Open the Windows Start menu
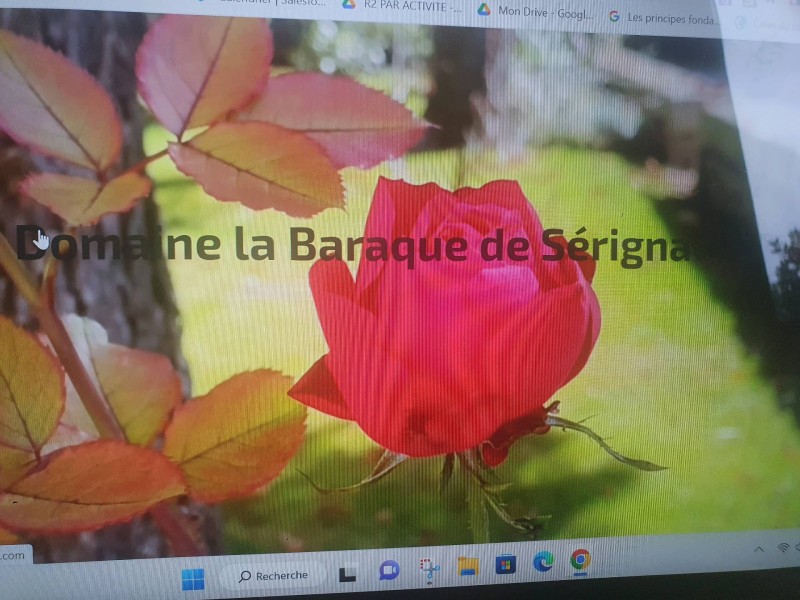This screenshot has height=600, width=800. (191, 575)
